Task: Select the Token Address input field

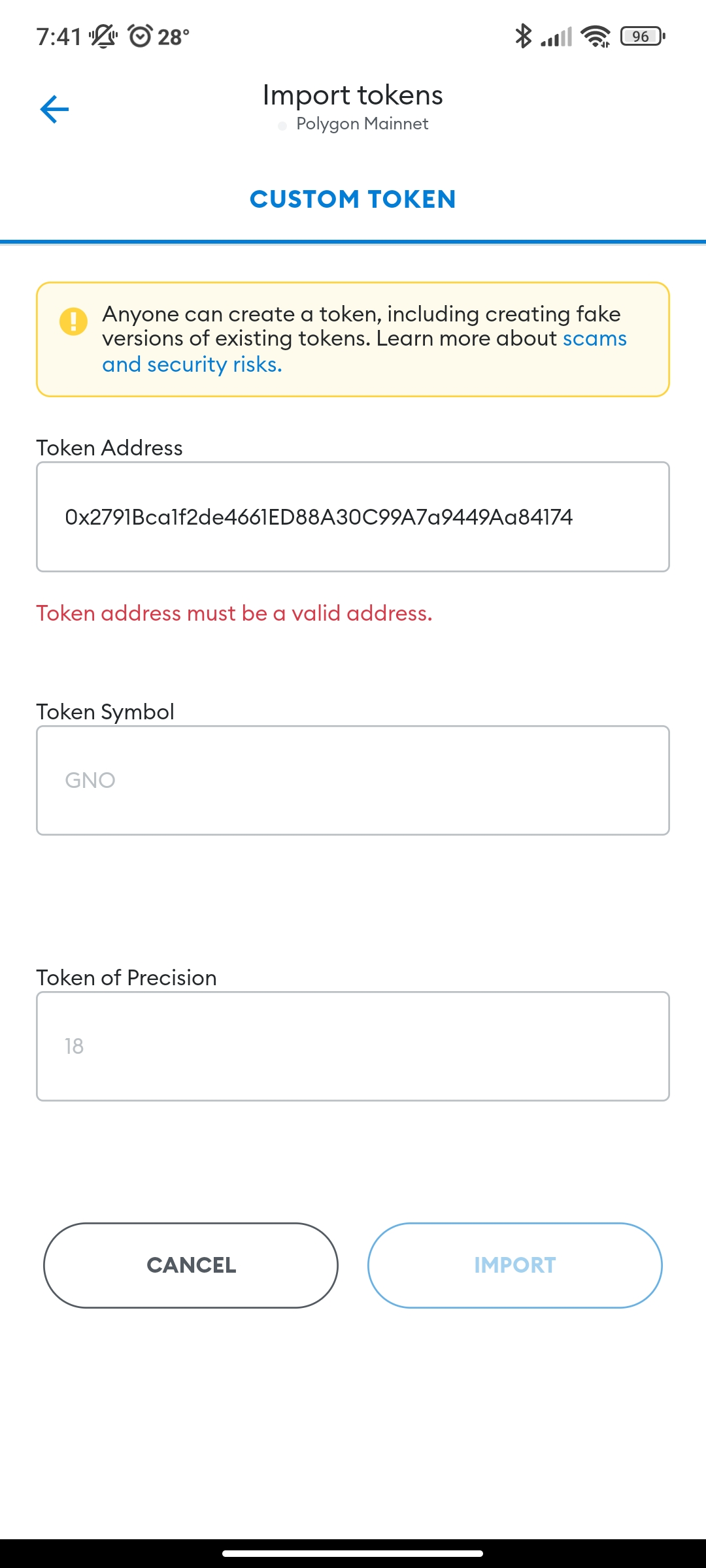Action: coord(353,516)
